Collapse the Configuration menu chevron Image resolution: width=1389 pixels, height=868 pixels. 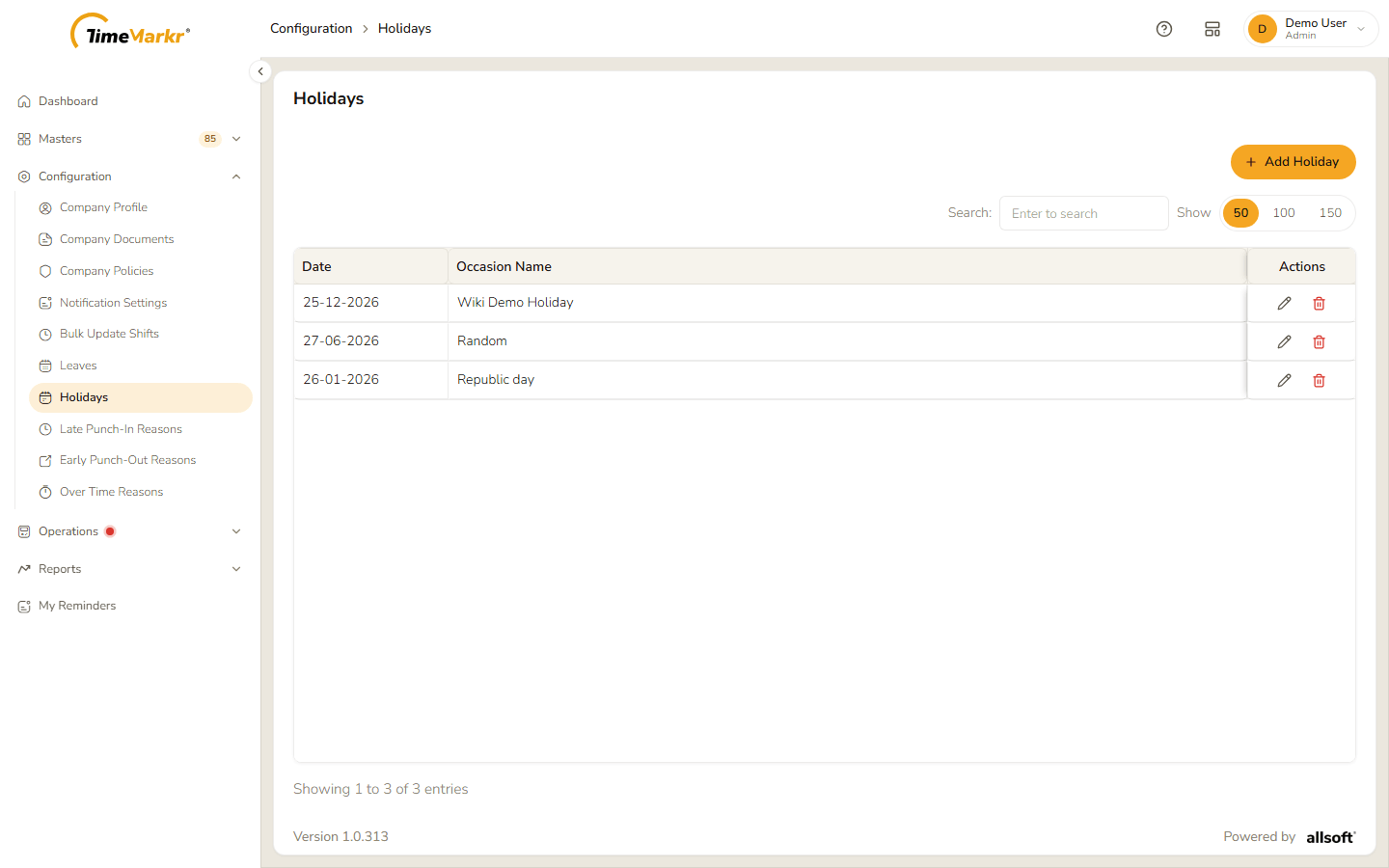(236, 176)
